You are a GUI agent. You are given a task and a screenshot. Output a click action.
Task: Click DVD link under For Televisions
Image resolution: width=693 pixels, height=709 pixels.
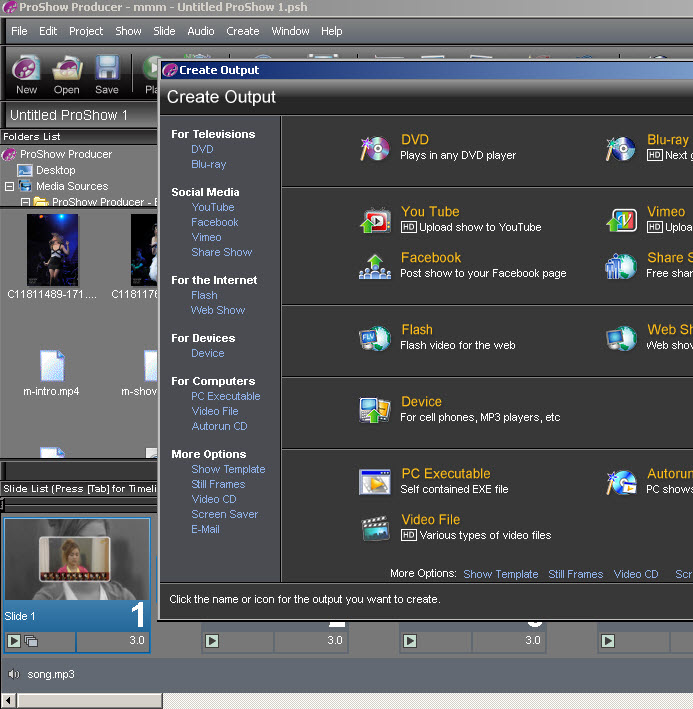click(202, 149)
